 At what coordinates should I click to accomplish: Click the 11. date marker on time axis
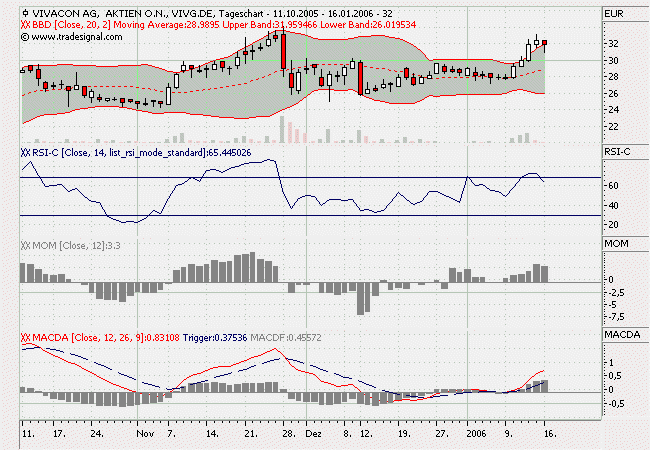pyautogui.click(x=28, y=434)
